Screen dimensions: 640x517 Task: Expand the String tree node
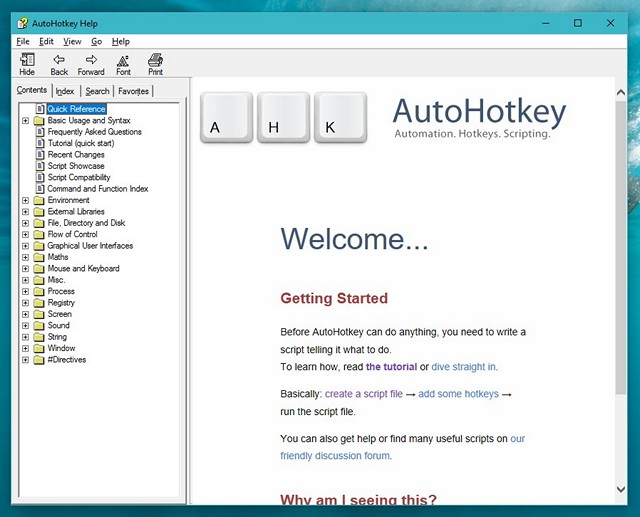[x=25, y=337]
